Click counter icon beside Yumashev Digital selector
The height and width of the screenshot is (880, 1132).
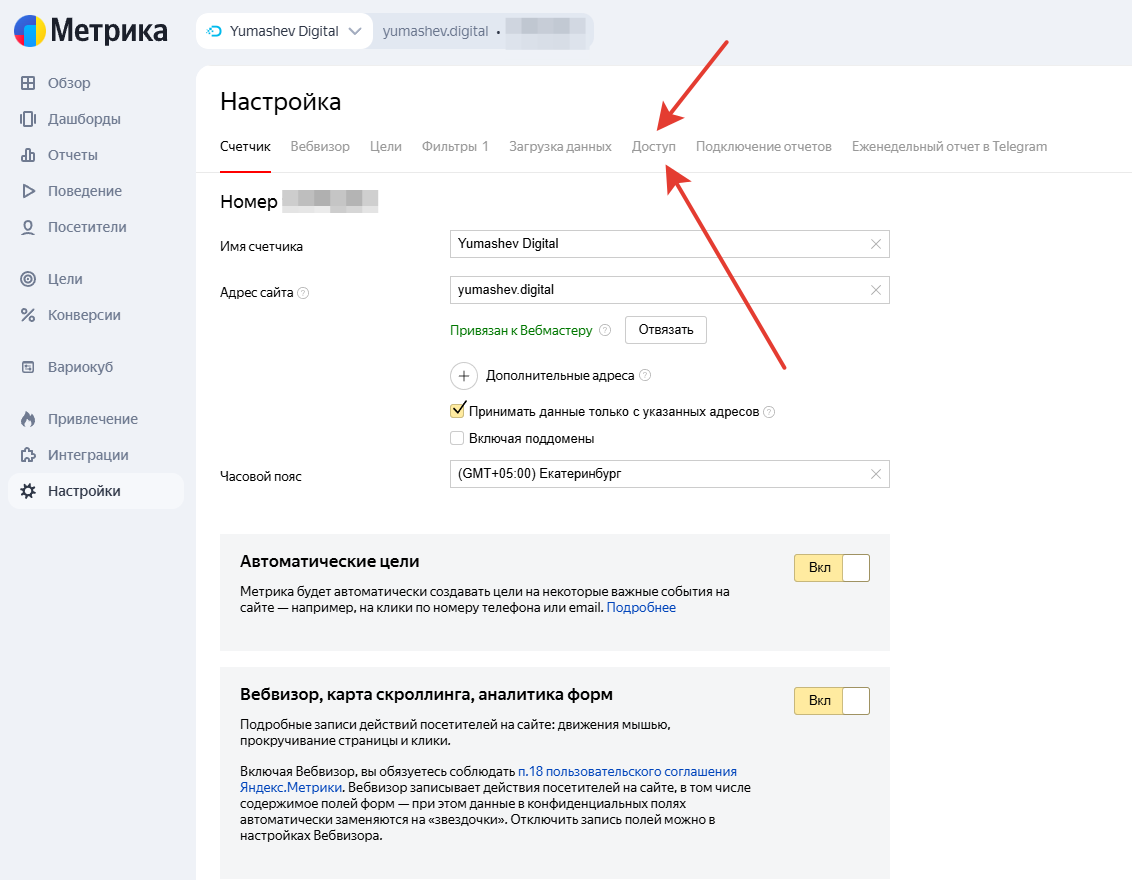[x=214, y=31]
